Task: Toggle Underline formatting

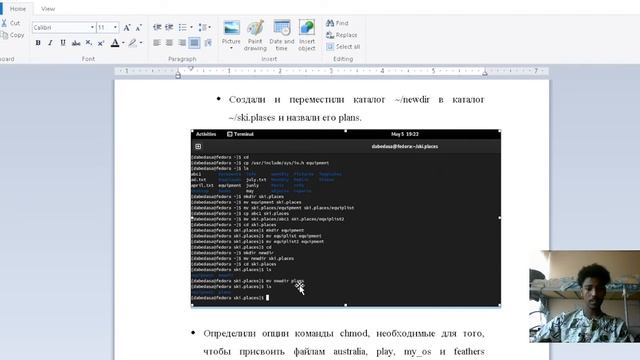Action: 63,42
